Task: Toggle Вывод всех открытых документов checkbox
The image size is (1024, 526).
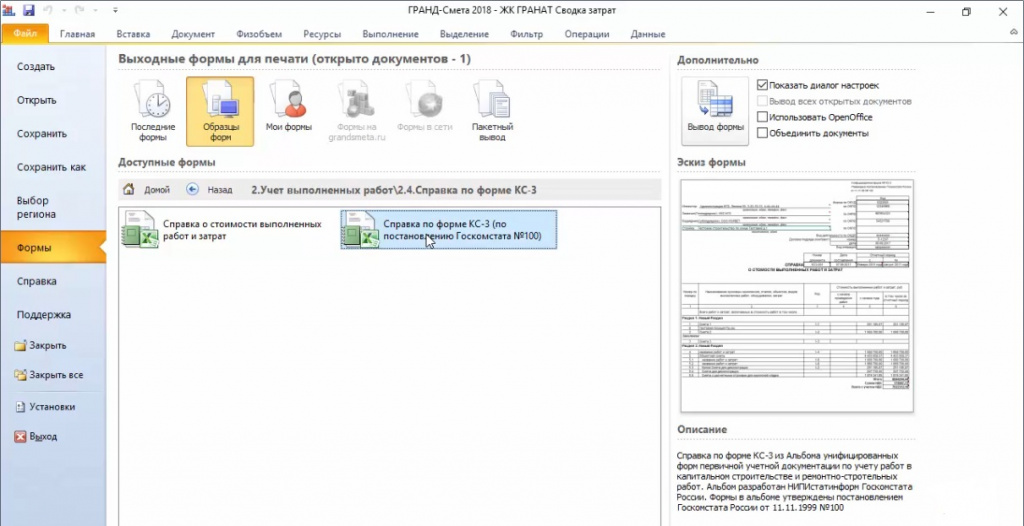Action: [762, 101]
